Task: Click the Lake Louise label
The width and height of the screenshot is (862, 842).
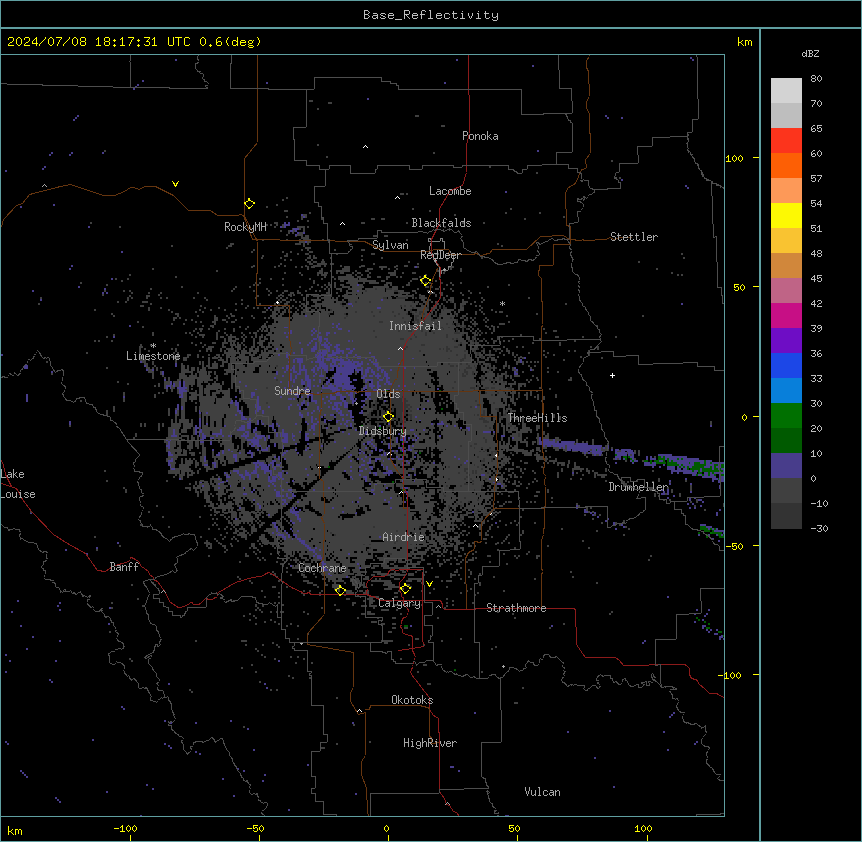Action: pos(18,484)
